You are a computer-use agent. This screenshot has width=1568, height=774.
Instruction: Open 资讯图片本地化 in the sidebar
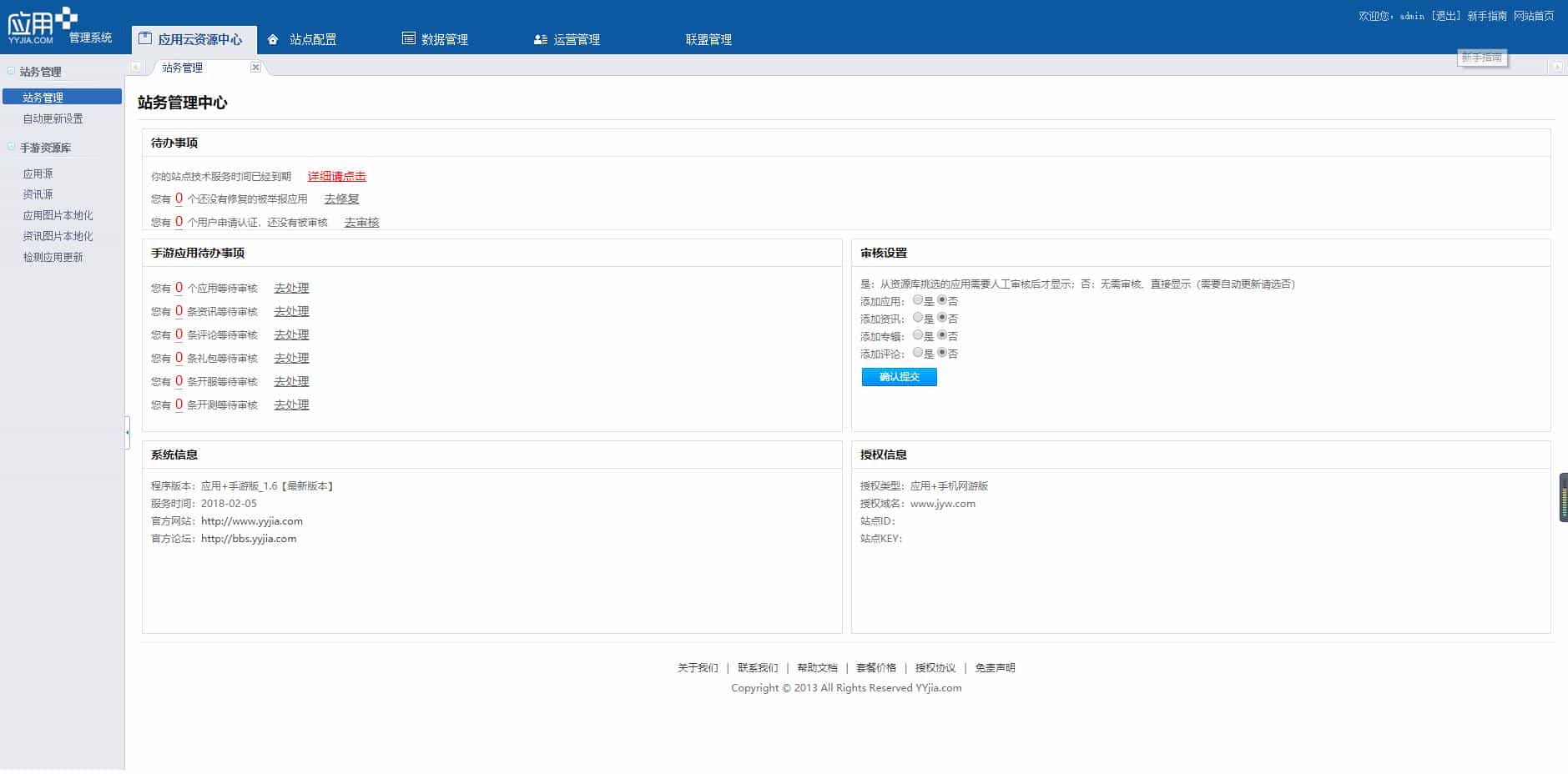(58, 236)
